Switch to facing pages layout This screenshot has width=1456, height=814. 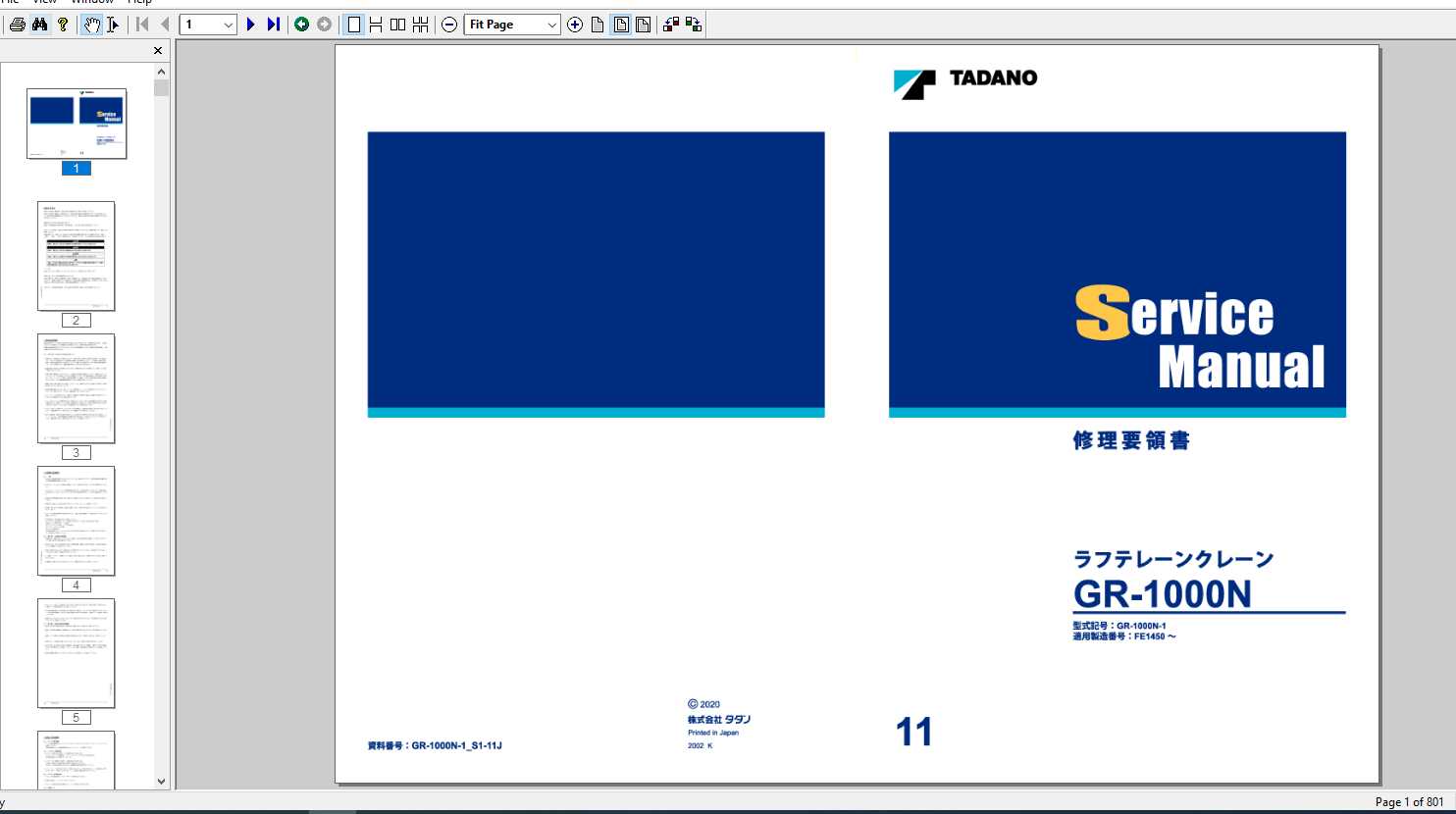397,25
